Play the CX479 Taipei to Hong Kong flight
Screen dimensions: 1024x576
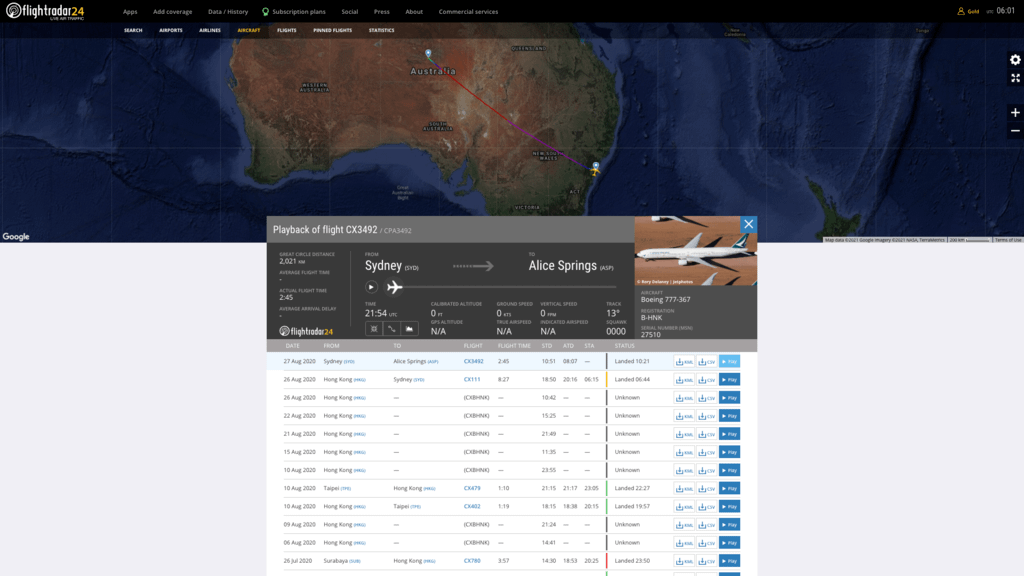coord(729,488)
